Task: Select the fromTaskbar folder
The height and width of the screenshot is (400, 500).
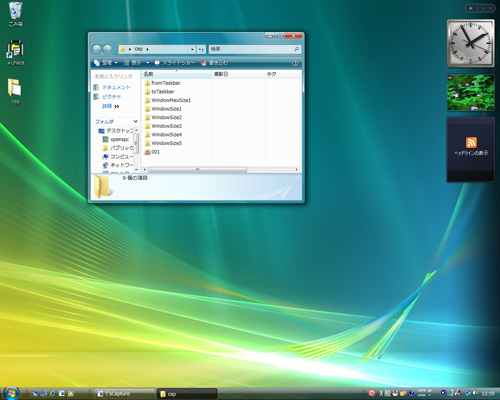Action: tap(163, 83)
